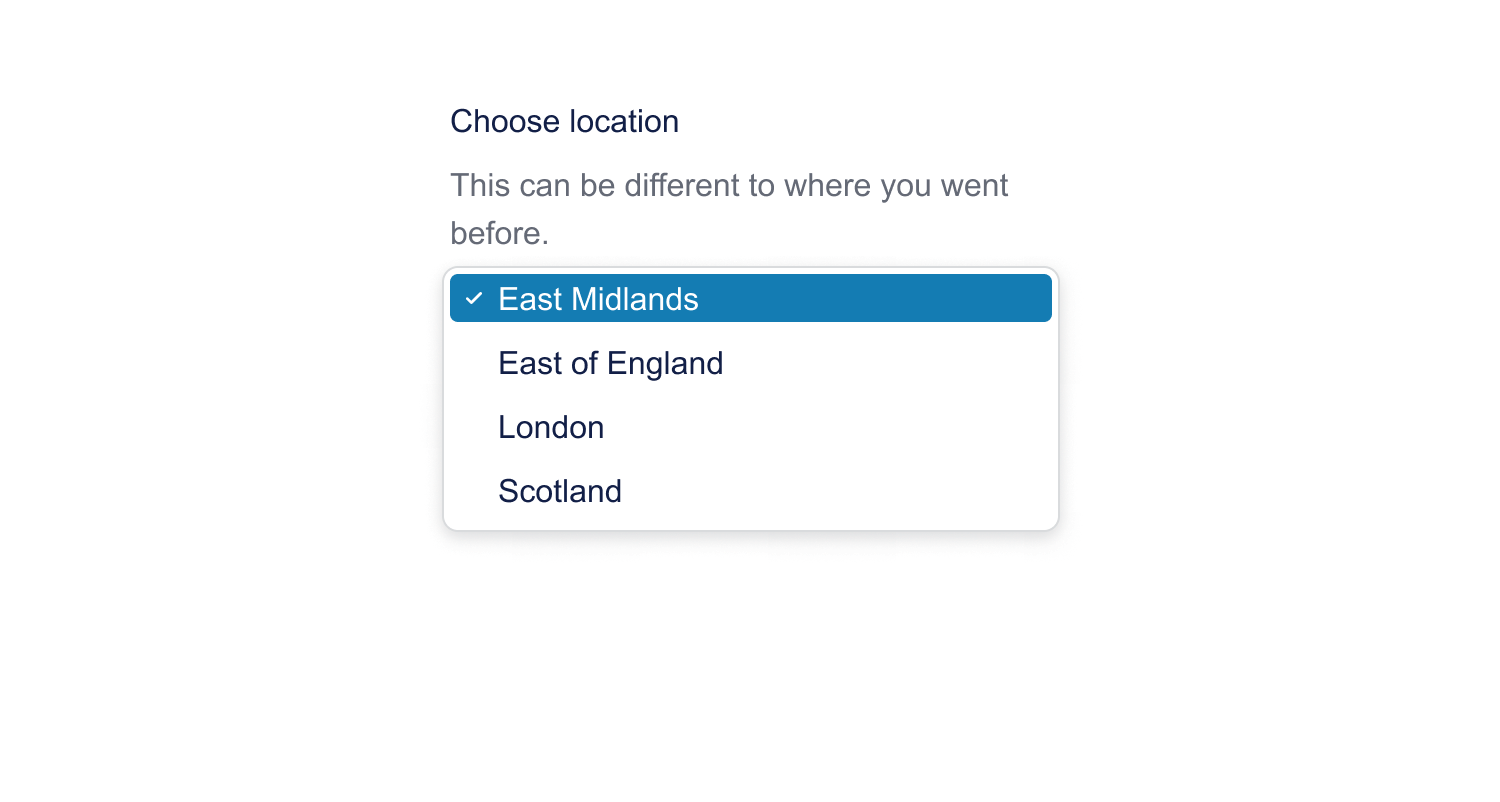The width and height of the screenshot is (1500, 802).
Task: Click the Choose location heading
Action: (x=565, y=121)
